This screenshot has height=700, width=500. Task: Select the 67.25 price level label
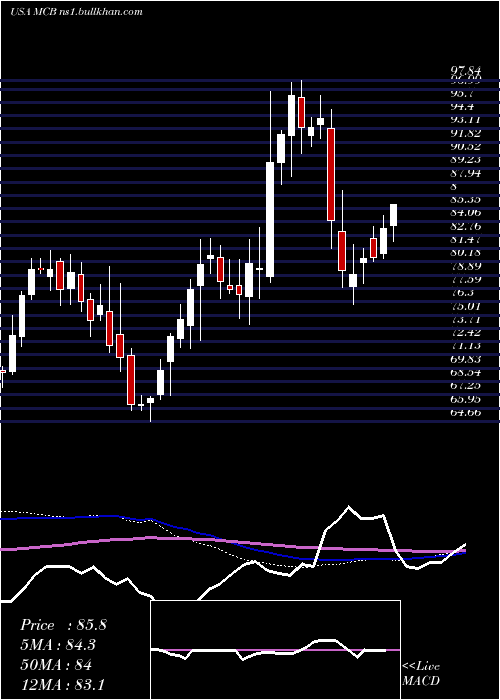[467, 385]
